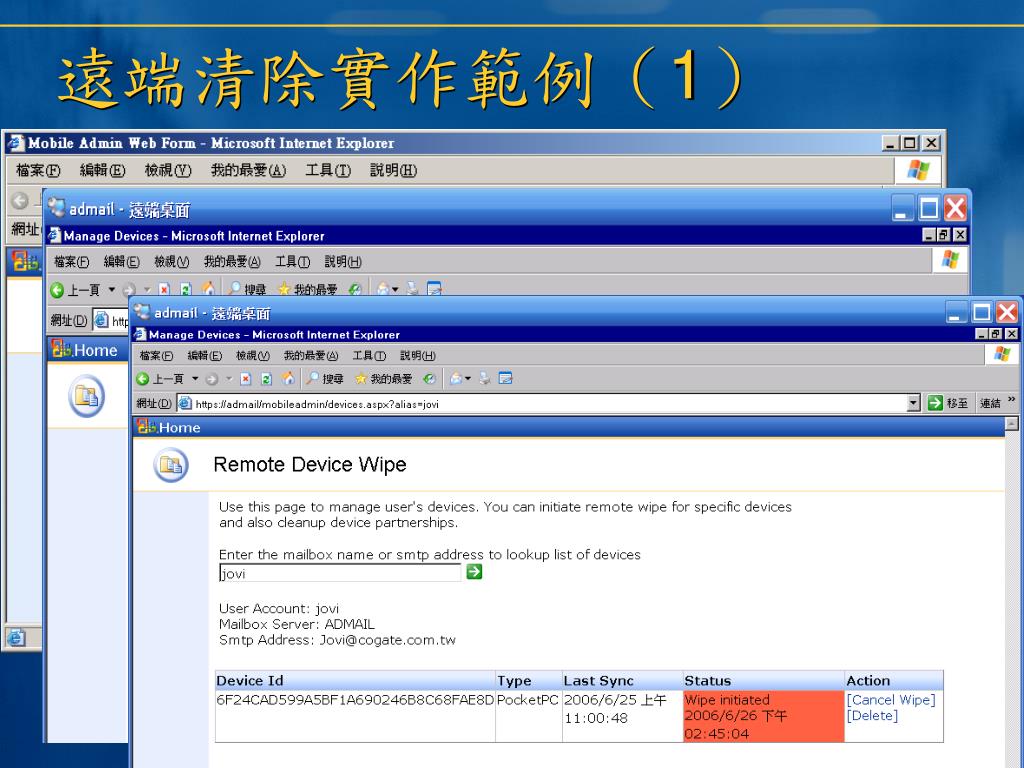
Task: Click 連結 Links label in front Manage Devices window
Action: coord(990,404)
